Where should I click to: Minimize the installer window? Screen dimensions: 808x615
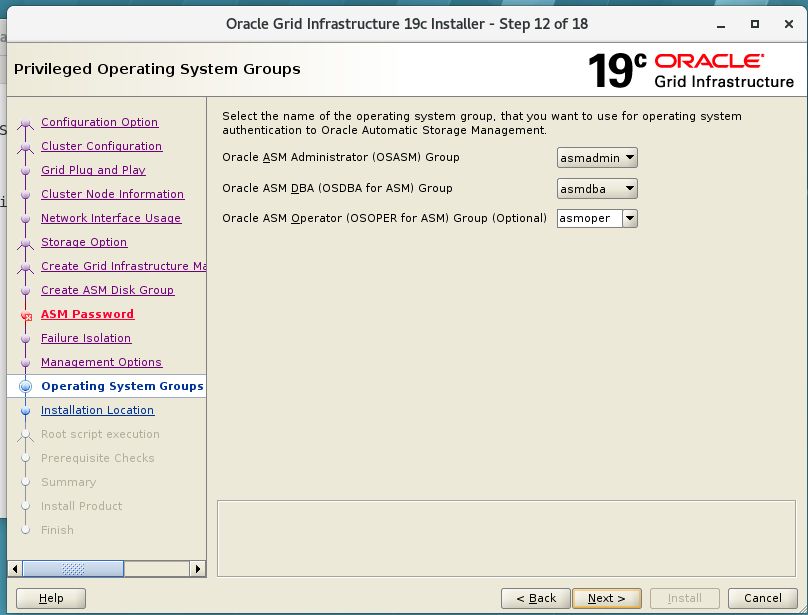point(721,24)
